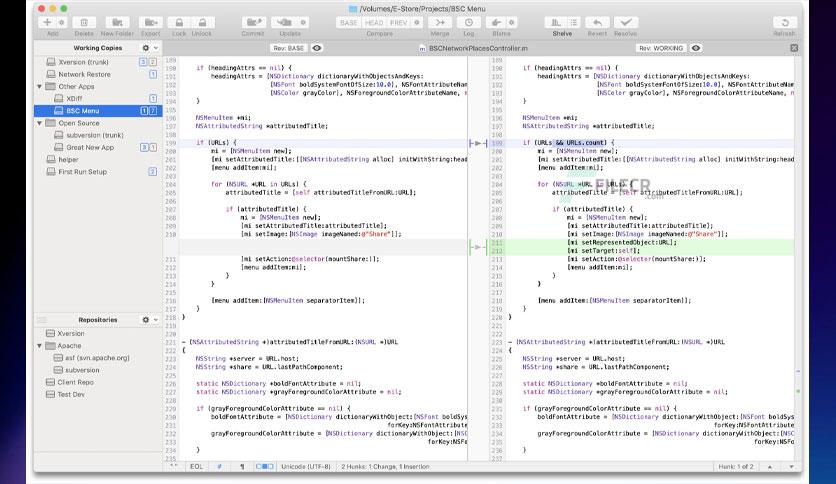Open the Unicode (UTF-8) encoding selector
Screen dimensions: 836x484
306,467
